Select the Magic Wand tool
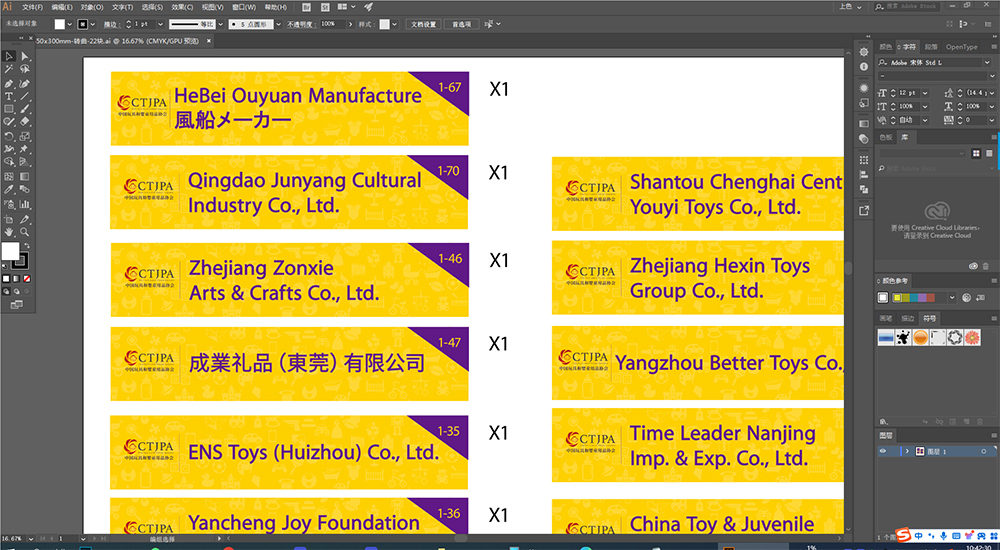This screenshot has width=1000, height=550. (9, 70)
